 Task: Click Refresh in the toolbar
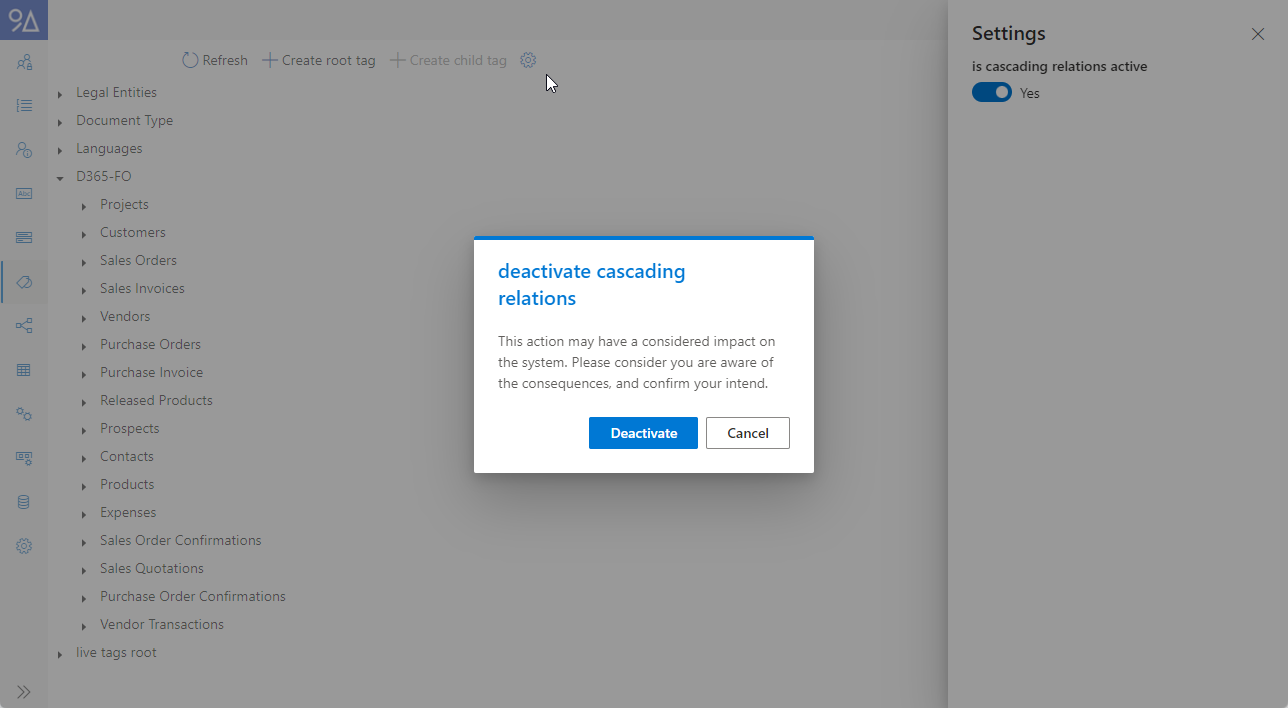(x=215, y=60)
